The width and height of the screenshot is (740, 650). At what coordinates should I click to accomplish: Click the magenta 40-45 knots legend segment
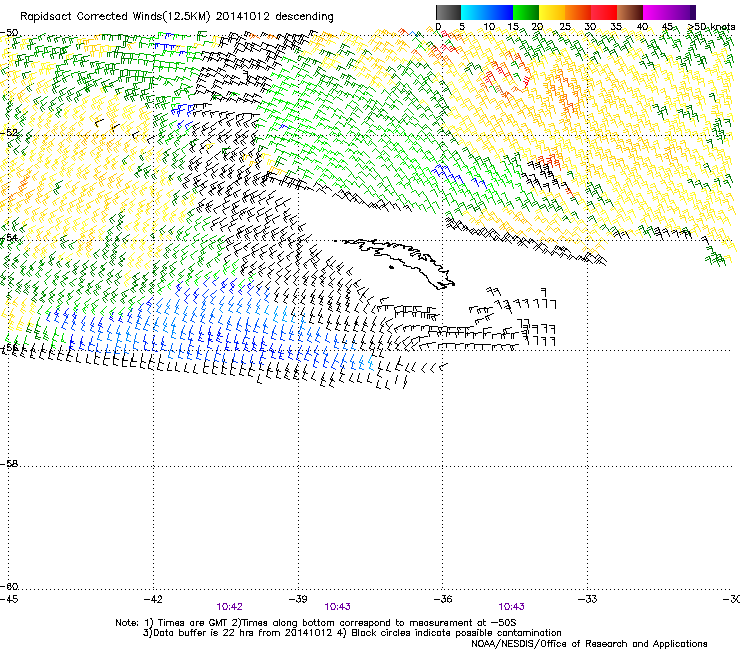click(x=656, y=12)
